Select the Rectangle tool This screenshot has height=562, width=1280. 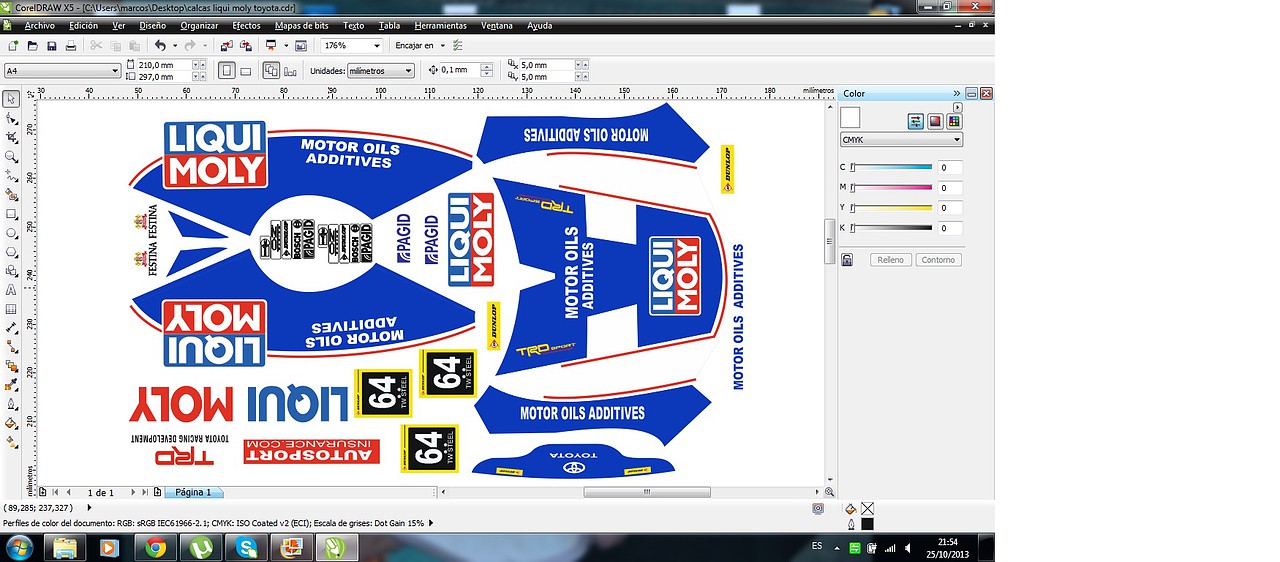tap(11, 214)
